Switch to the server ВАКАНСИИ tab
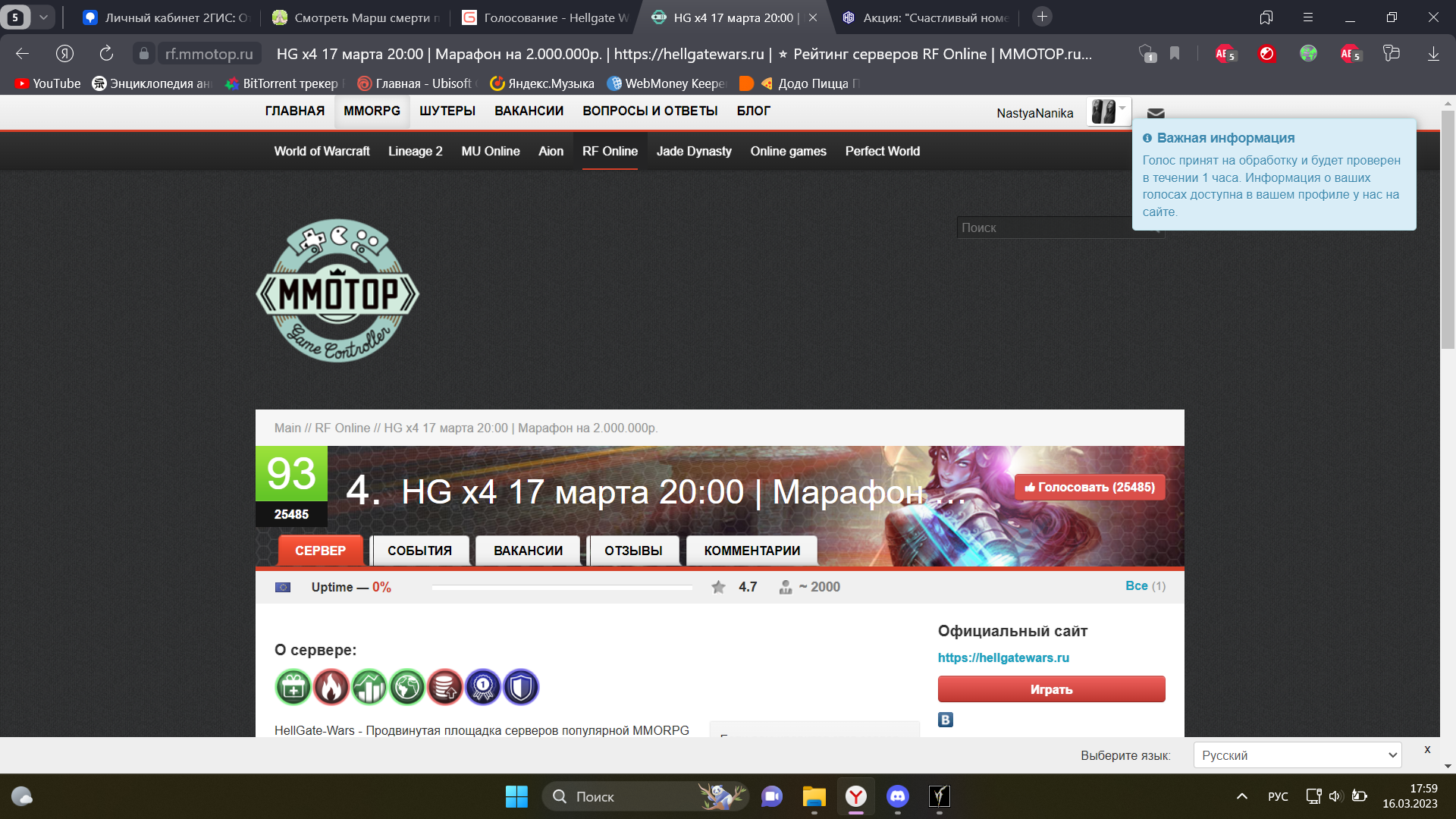 click(528, 551)
